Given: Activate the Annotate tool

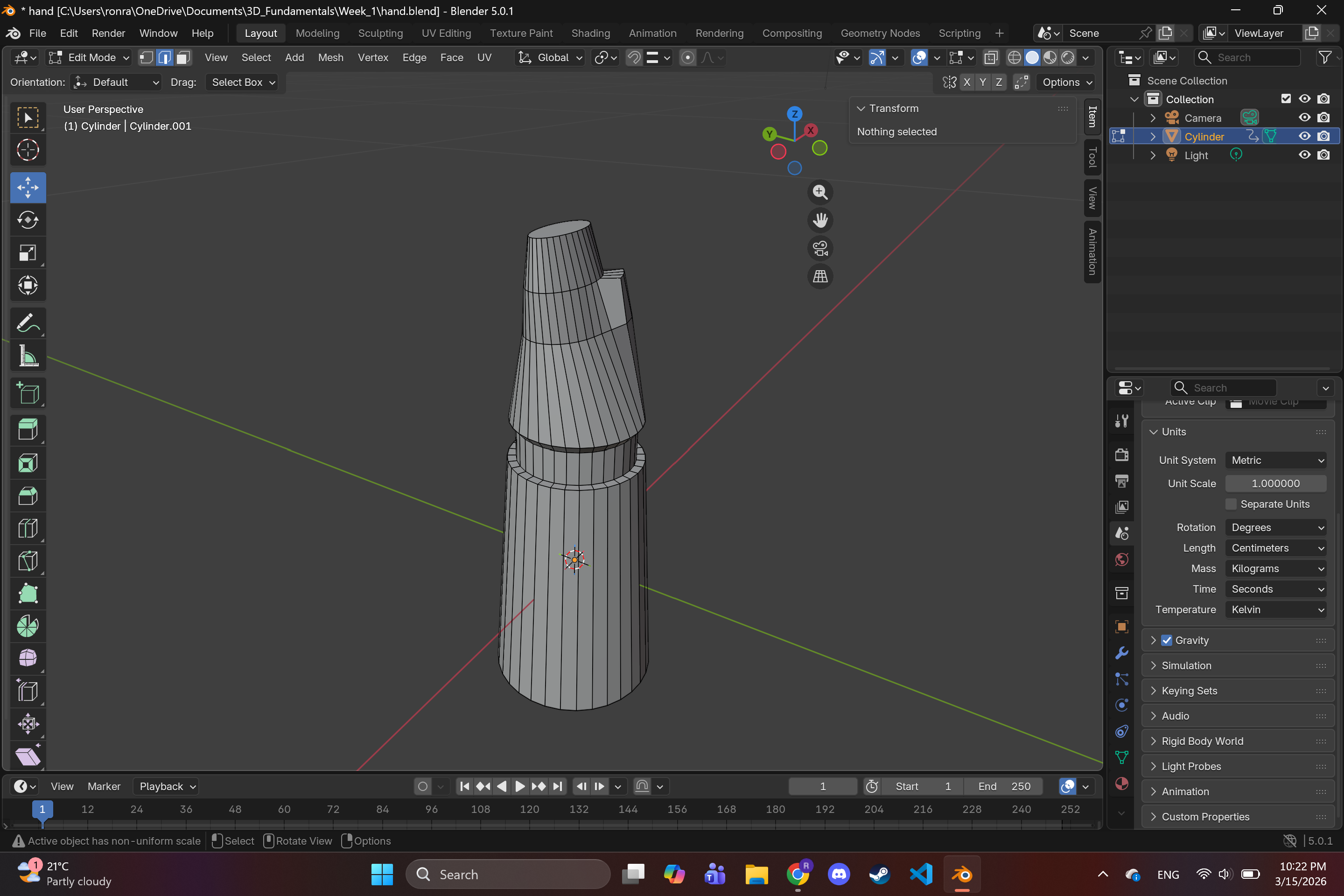Looking at the screenshot, I should pyautogui.click(x=28, y=323).
